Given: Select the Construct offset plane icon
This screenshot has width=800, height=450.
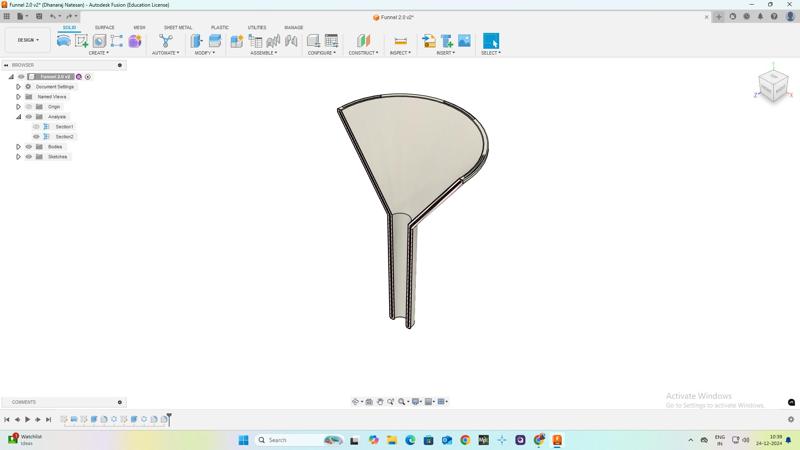Looking at the screenshot, I should tap(363, 41).
